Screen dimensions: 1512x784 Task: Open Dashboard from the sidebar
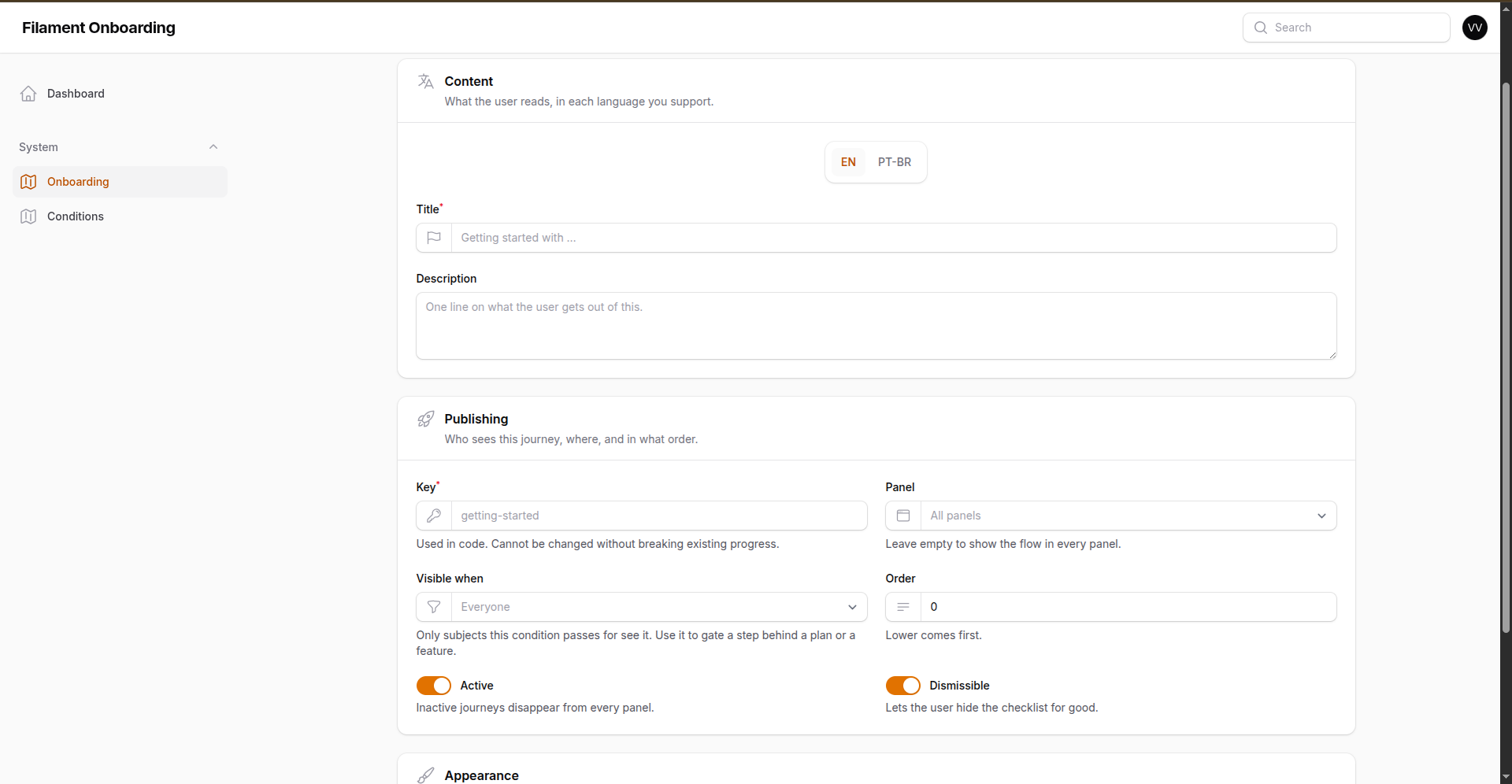click(x=120, y=94)
